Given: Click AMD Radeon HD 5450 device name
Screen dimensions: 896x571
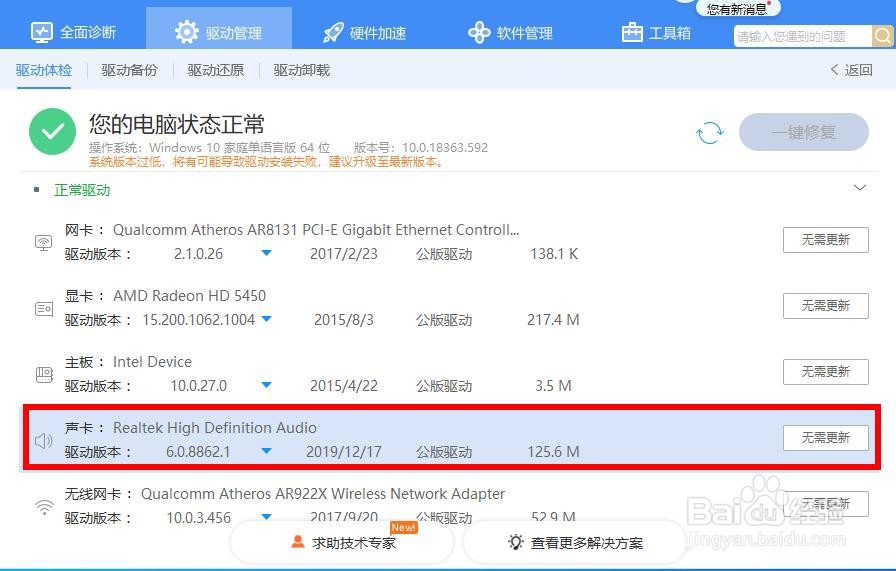Looking at the screenshot, I should point(189,296).
